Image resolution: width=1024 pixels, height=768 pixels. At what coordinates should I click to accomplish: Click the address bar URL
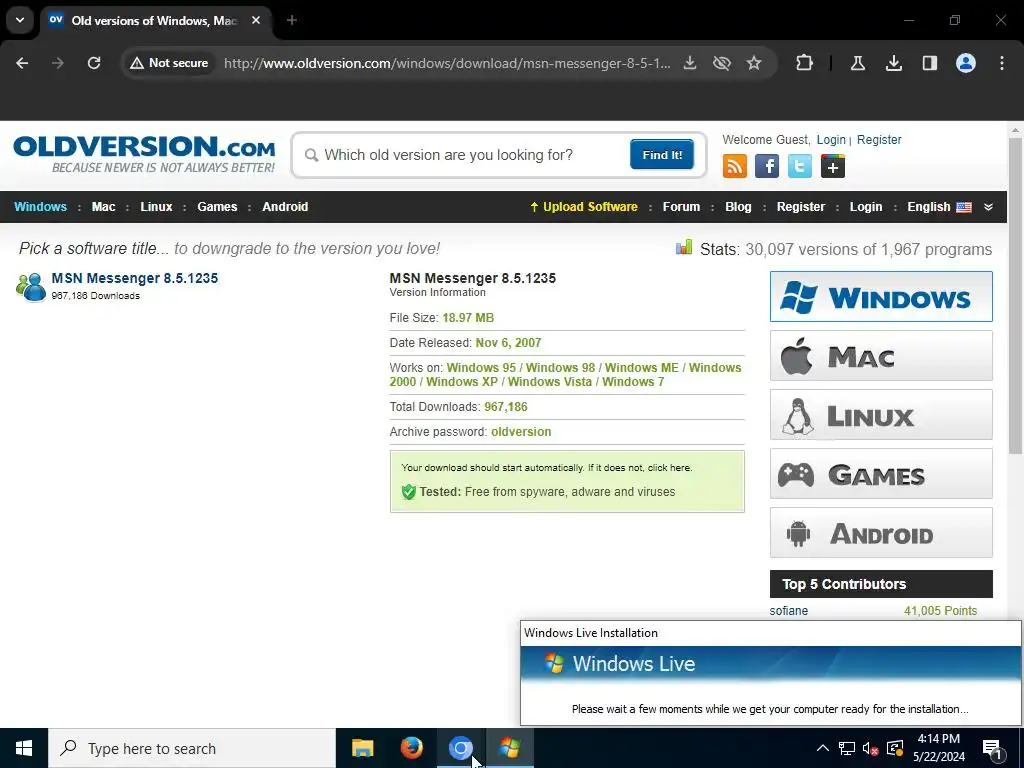point(447,63)
